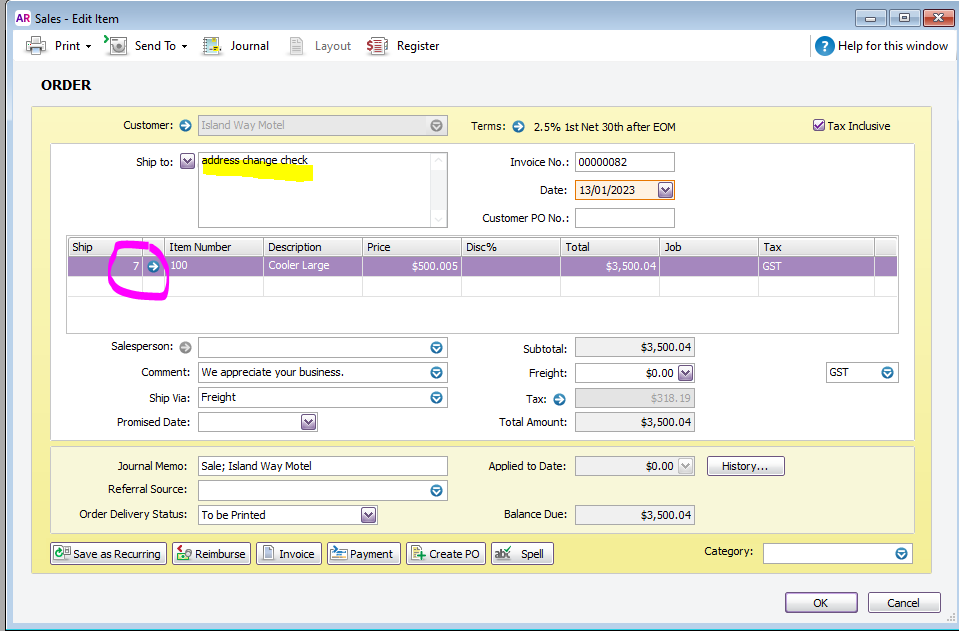Toggle the Tax Inclusive checkbox
This screenshot has height=631, width=959.
tap(819, 126)
